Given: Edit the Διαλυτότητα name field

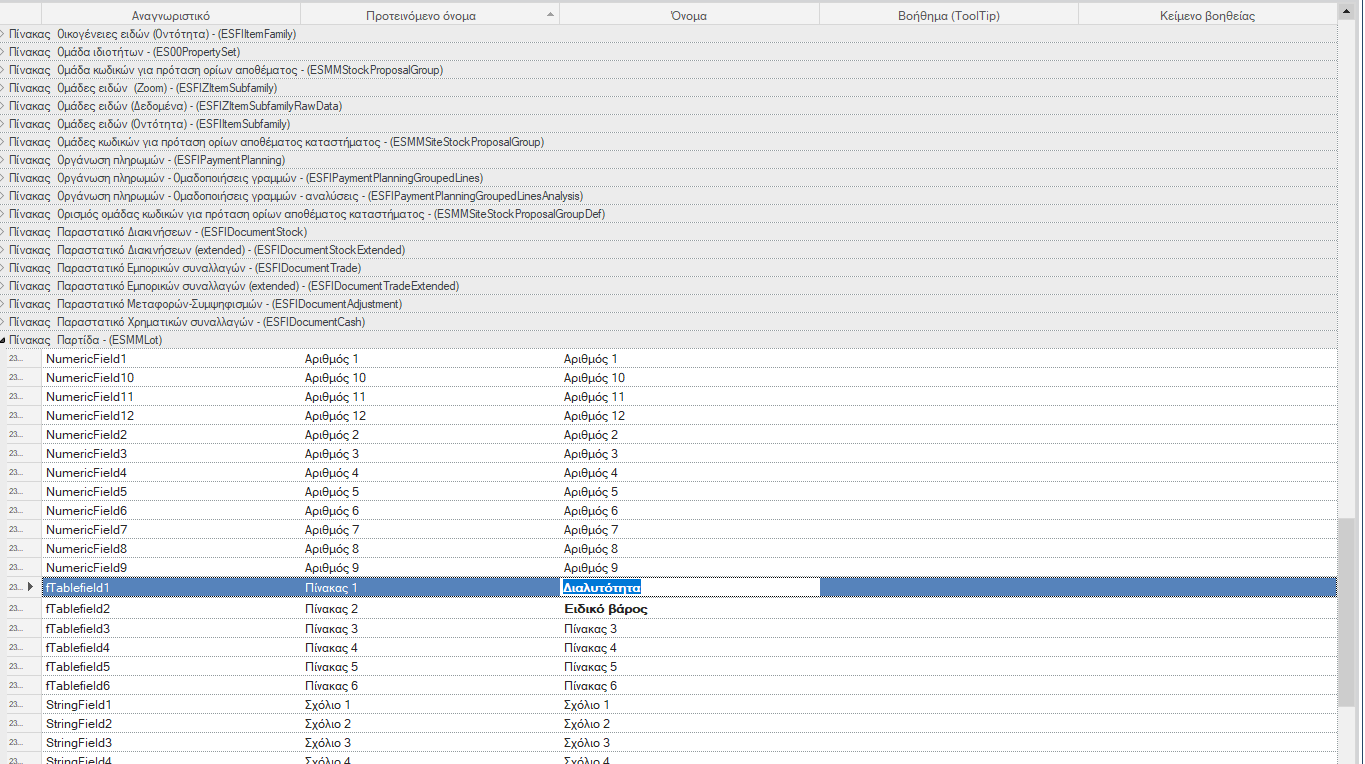Looking at the screenshot, I should (689, 587).
